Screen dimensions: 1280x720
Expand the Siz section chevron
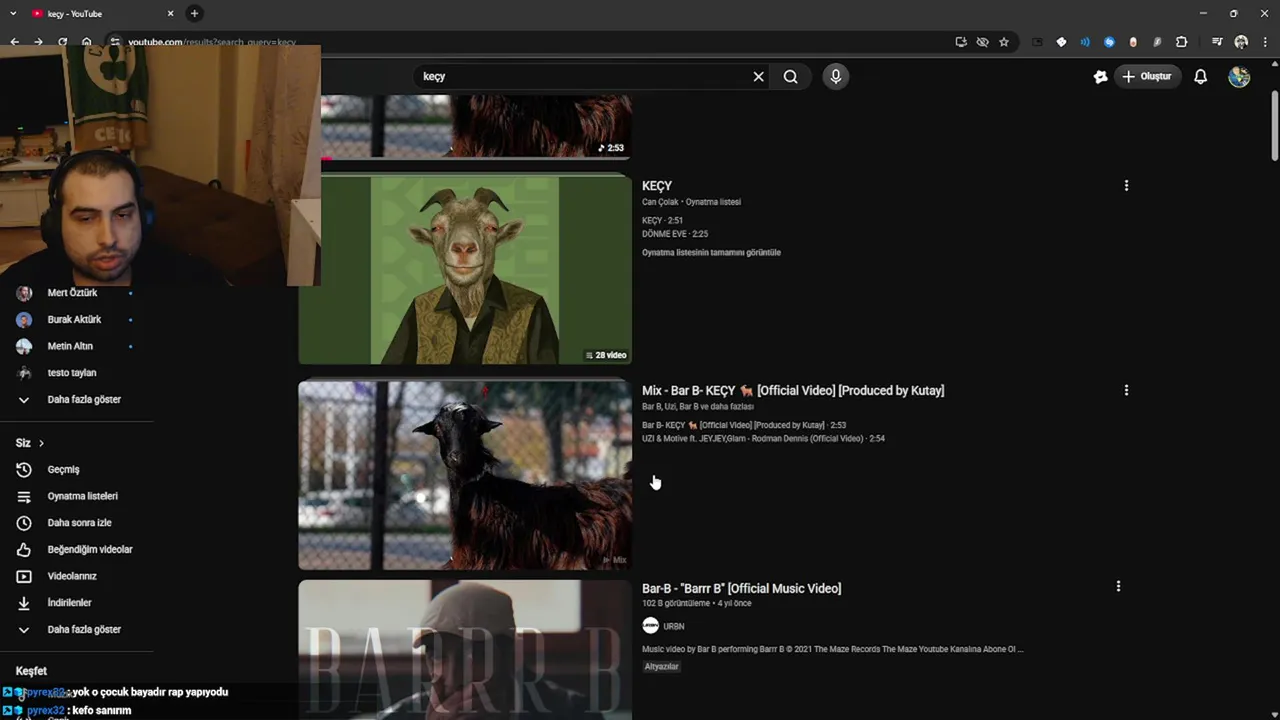tap(41, 443)
